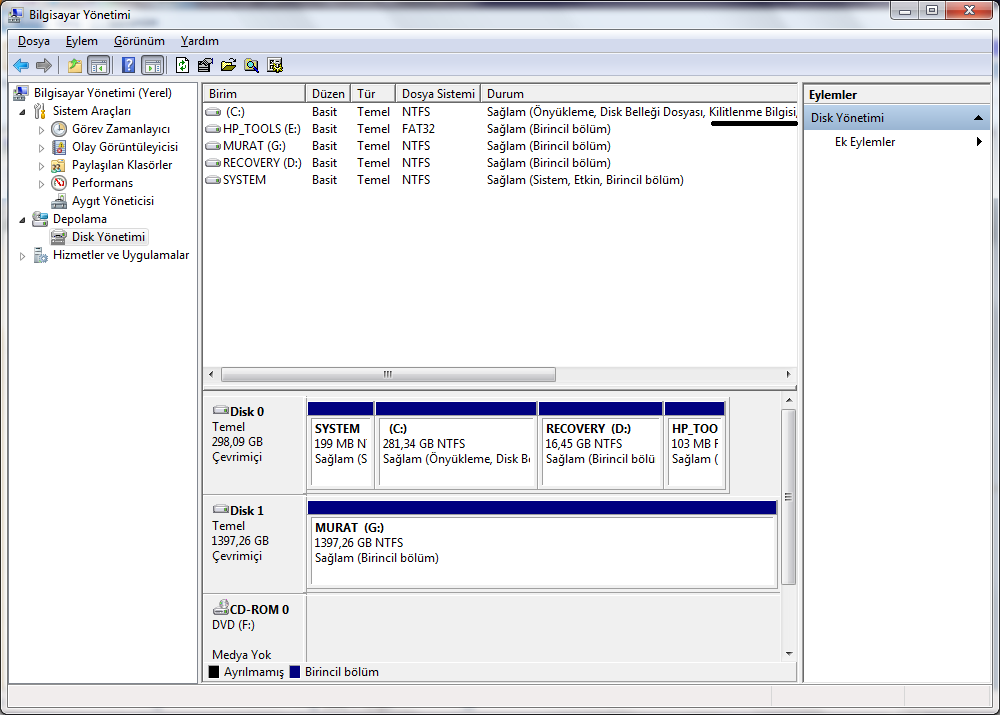Select the HP_TOOLS (E:) volume row
Viewport: 1000px width, 715px height.
pyautogui.click(x=500, y=129)
